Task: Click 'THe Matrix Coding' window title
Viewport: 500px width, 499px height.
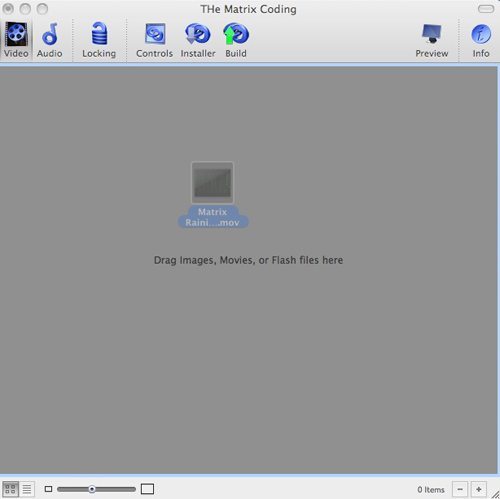Action: pos(248,9)
